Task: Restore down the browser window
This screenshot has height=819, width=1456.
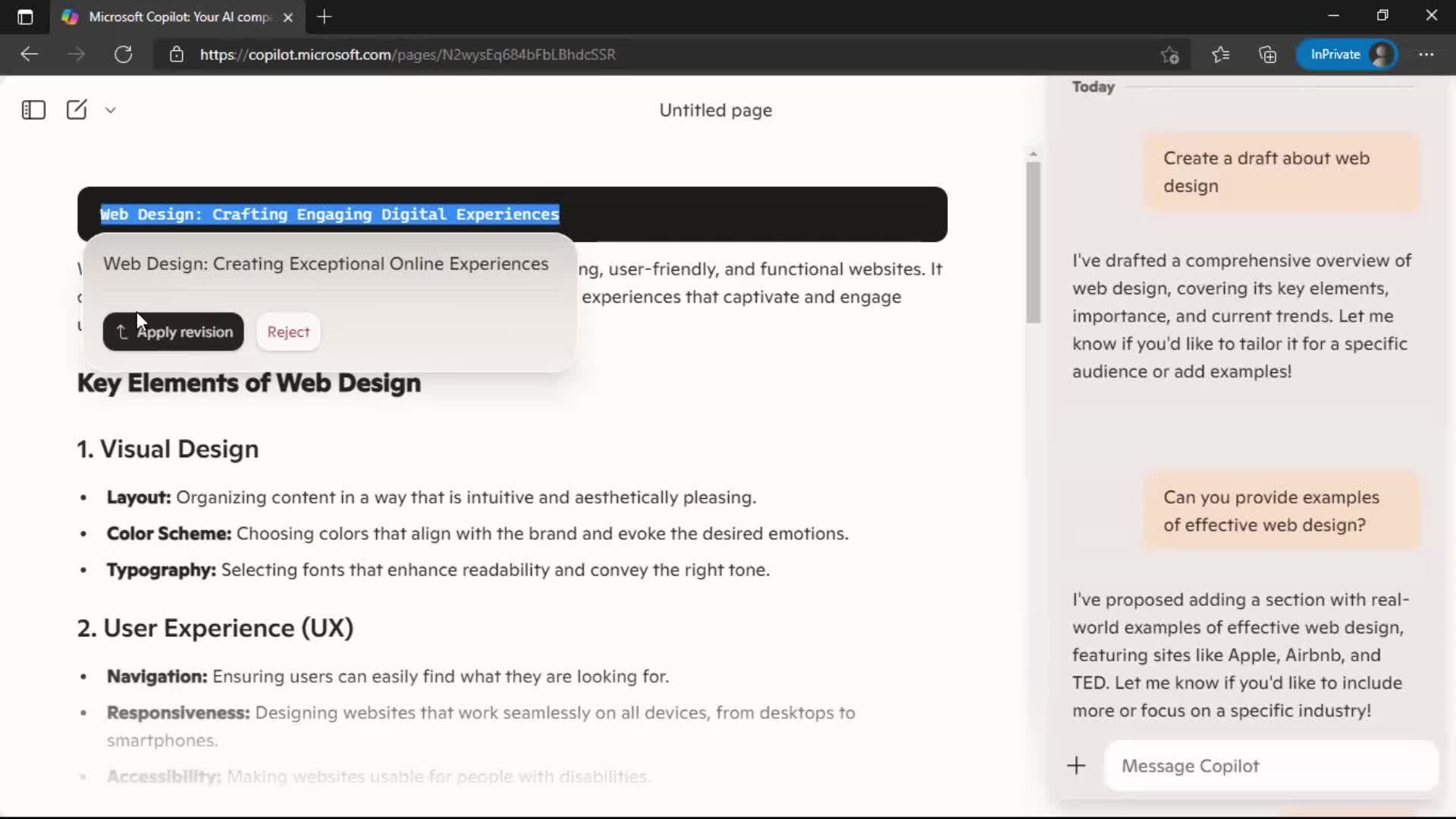Action: click(1382, 16)
